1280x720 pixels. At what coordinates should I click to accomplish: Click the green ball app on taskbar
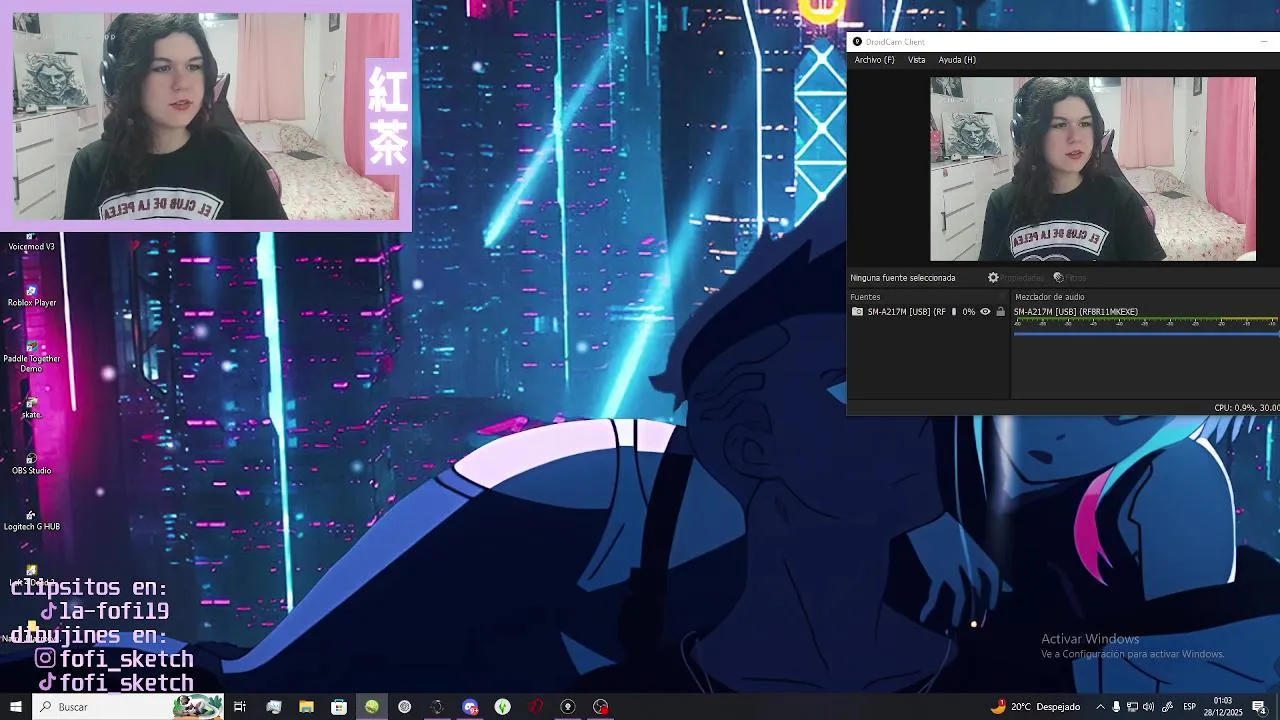coord(372,707)
